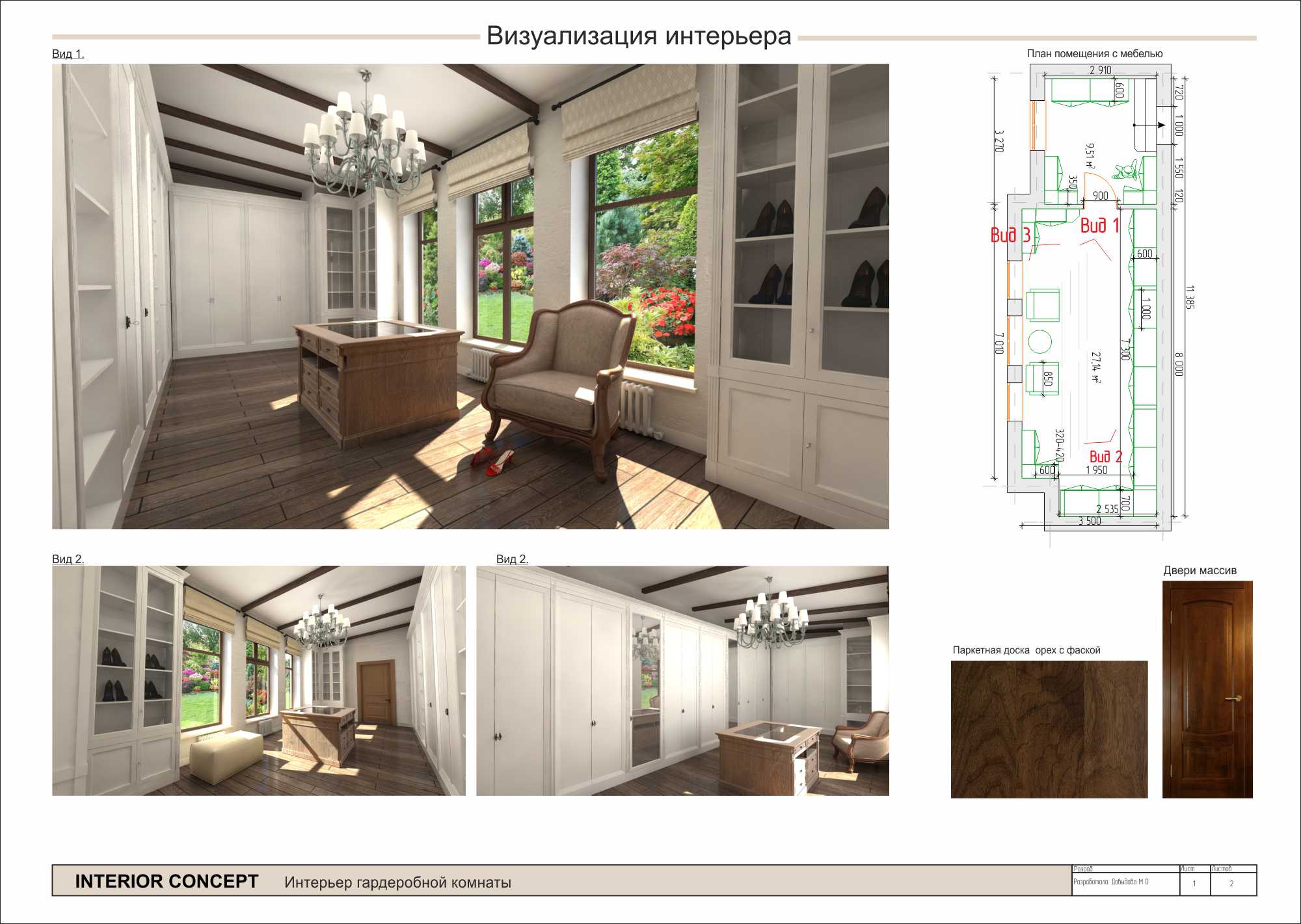This screenshot has height=924, width=1301.
Task: Open the render of the mirrored wardrobe wall
Action: 682,681
